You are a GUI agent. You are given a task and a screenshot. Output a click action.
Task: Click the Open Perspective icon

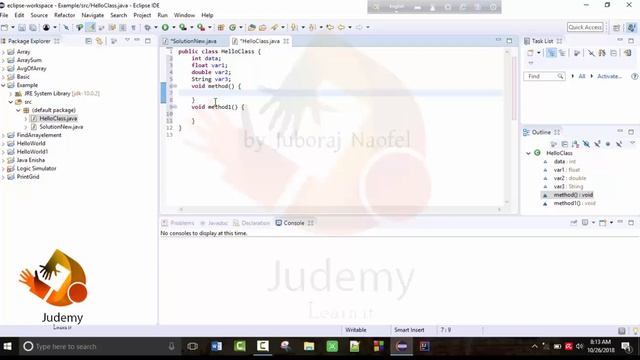tap(617, 27)
